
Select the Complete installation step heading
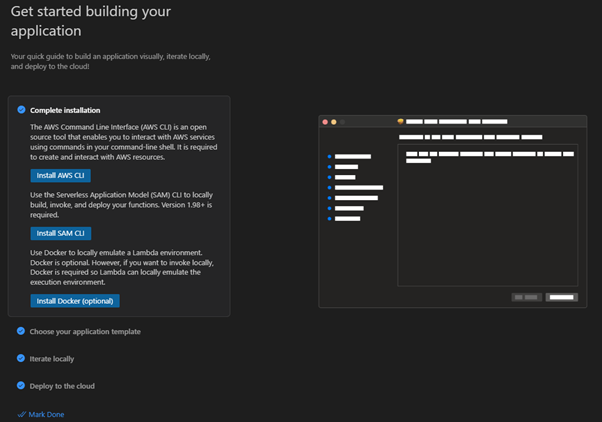click(x=65, y=110)
